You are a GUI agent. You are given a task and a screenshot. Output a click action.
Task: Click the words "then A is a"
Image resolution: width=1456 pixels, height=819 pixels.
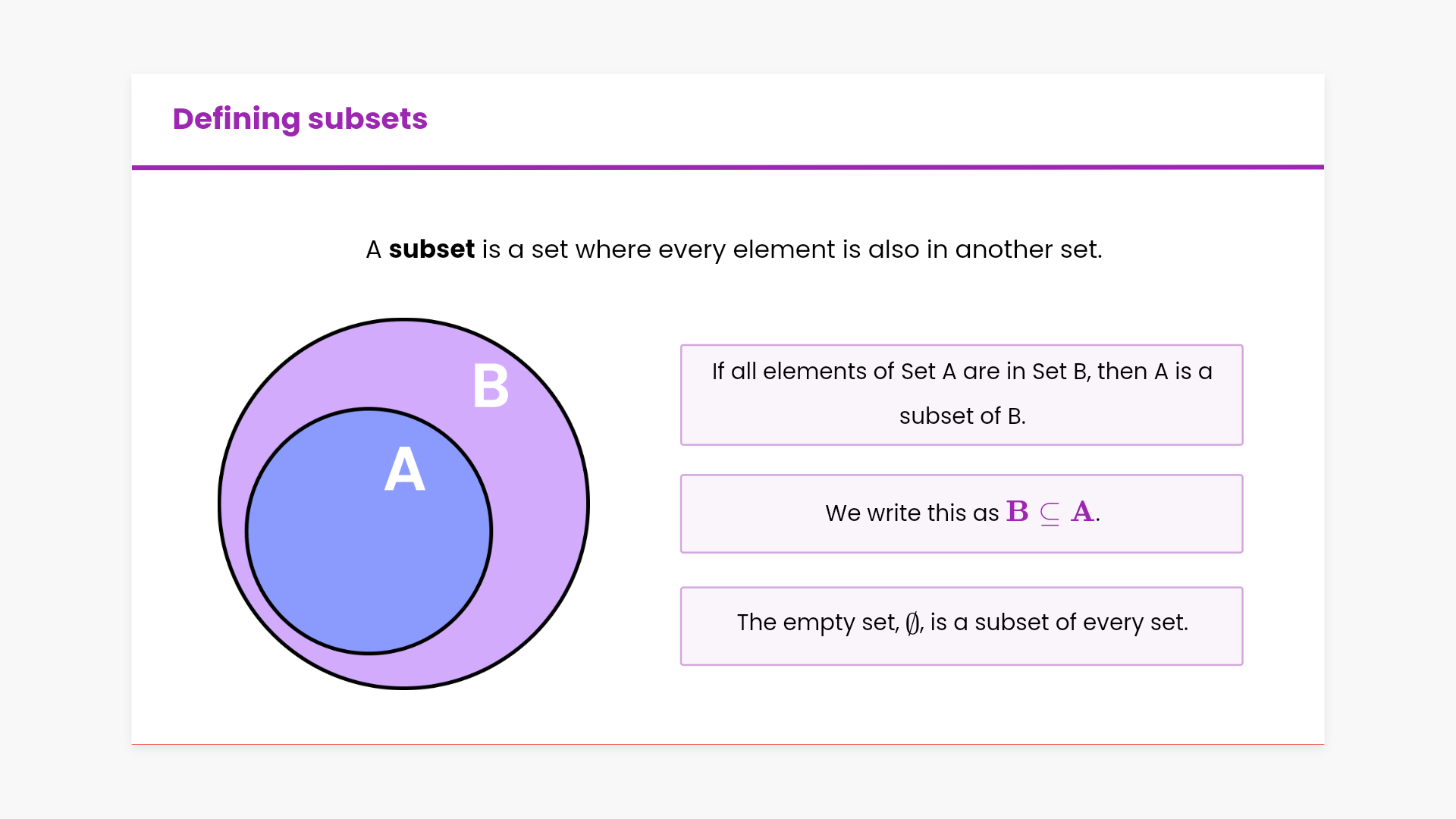1154,372
